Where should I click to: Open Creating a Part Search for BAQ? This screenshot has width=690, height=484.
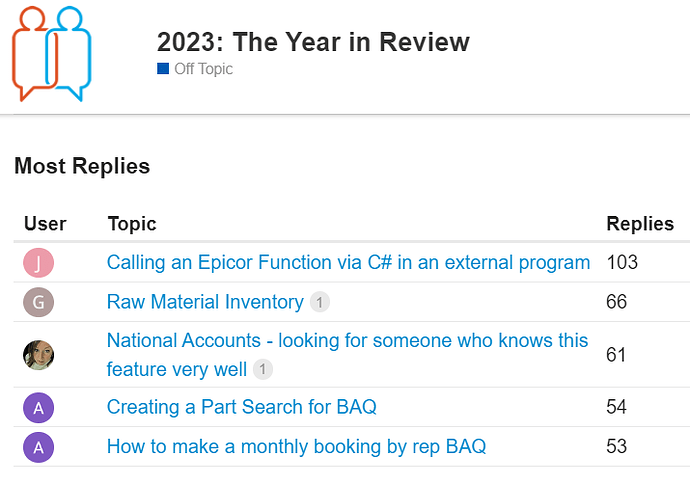242,407
